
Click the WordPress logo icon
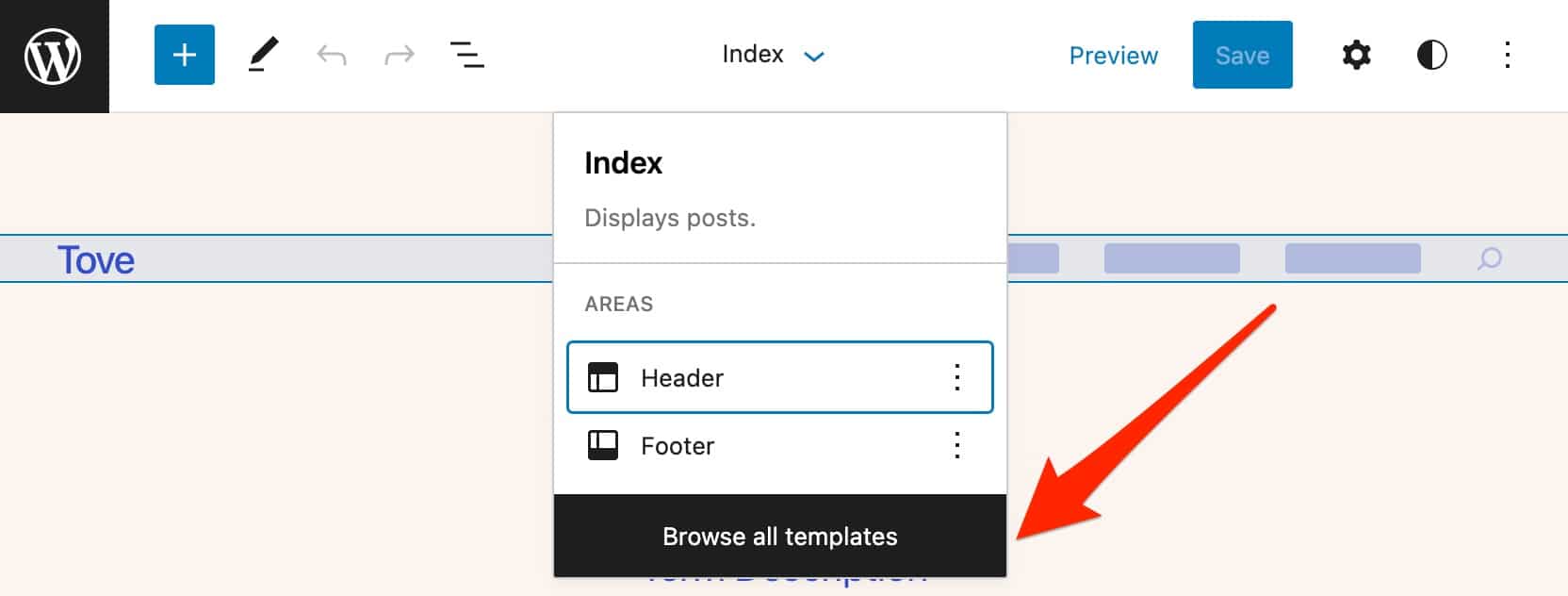pos(54,56)
